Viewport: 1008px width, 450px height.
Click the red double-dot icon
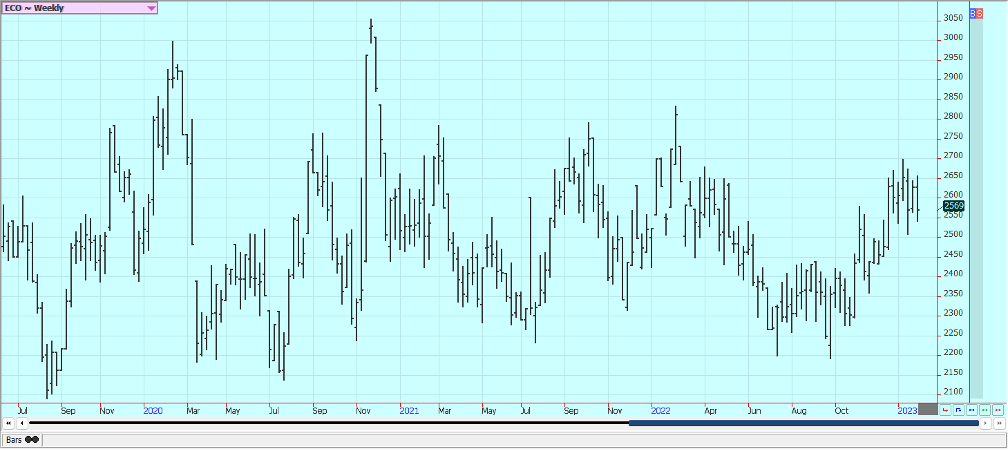coord(997,410)
